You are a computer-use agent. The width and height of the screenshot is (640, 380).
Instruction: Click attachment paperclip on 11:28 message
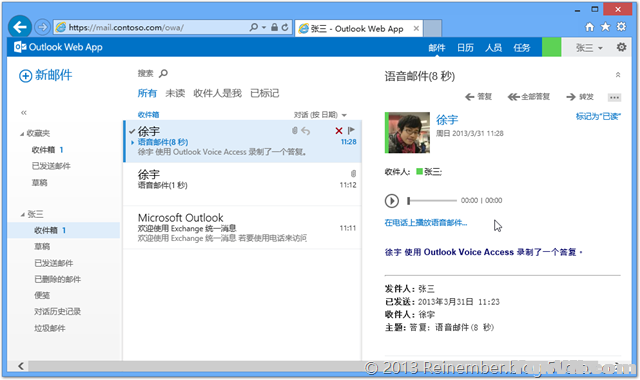294,131
